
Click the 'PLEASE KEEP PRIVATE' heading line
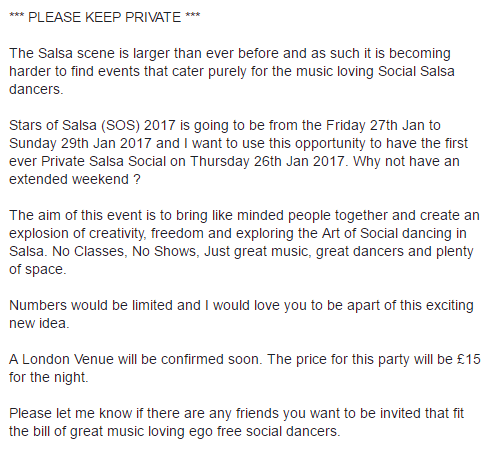coord(104,17)
